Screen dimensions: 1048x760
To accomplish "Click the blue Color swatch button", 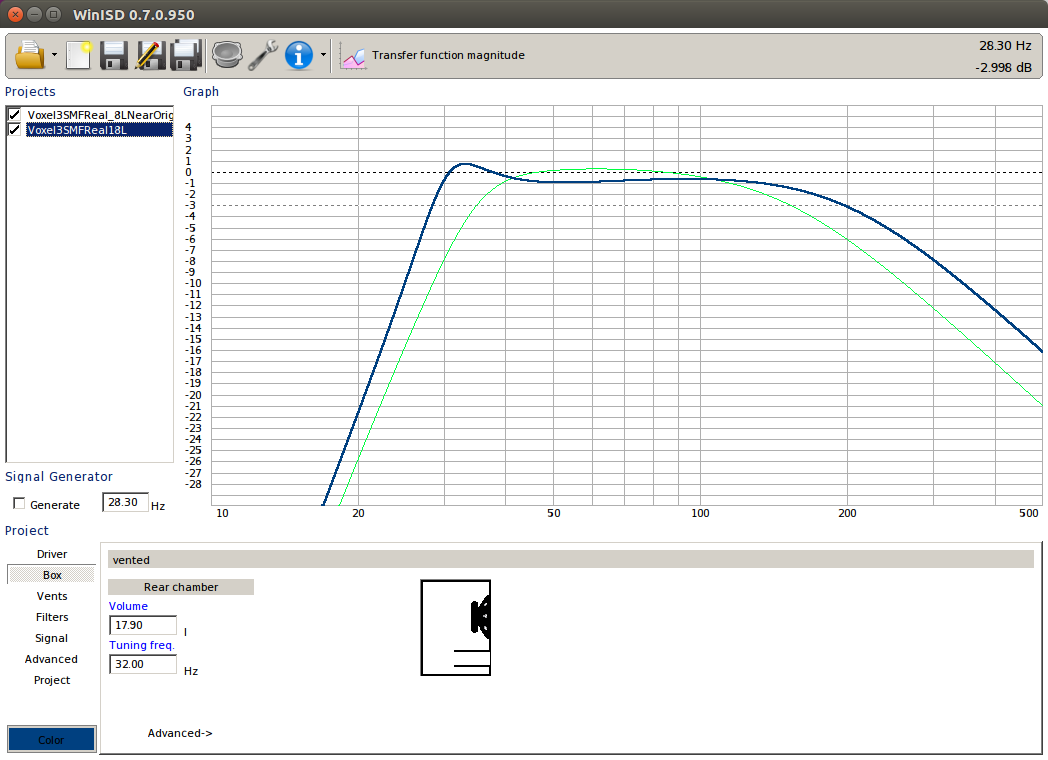I will (x=51, y=739).
